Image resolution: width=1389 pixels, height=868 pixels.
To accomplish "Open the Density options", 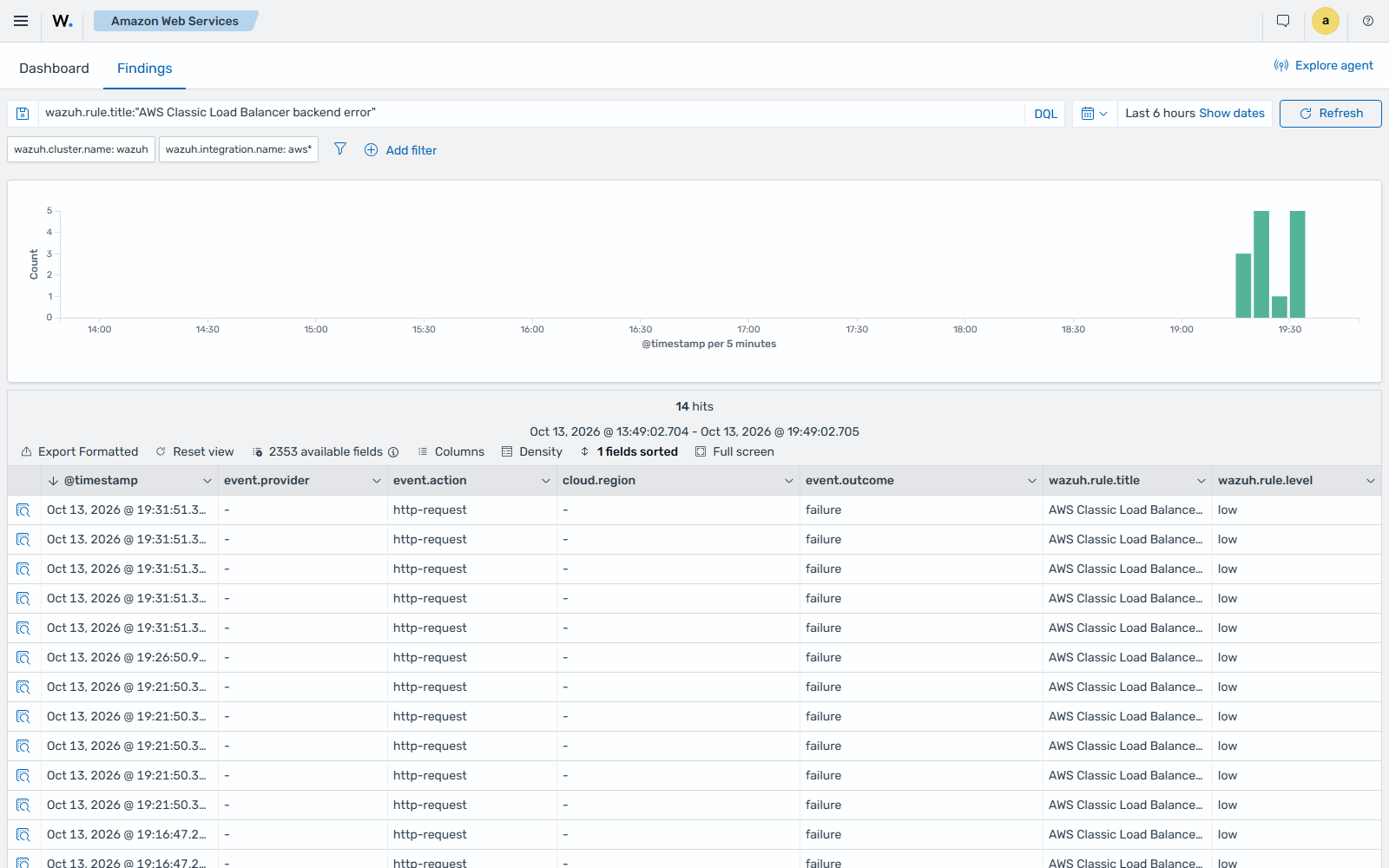I will click(532, 451).
